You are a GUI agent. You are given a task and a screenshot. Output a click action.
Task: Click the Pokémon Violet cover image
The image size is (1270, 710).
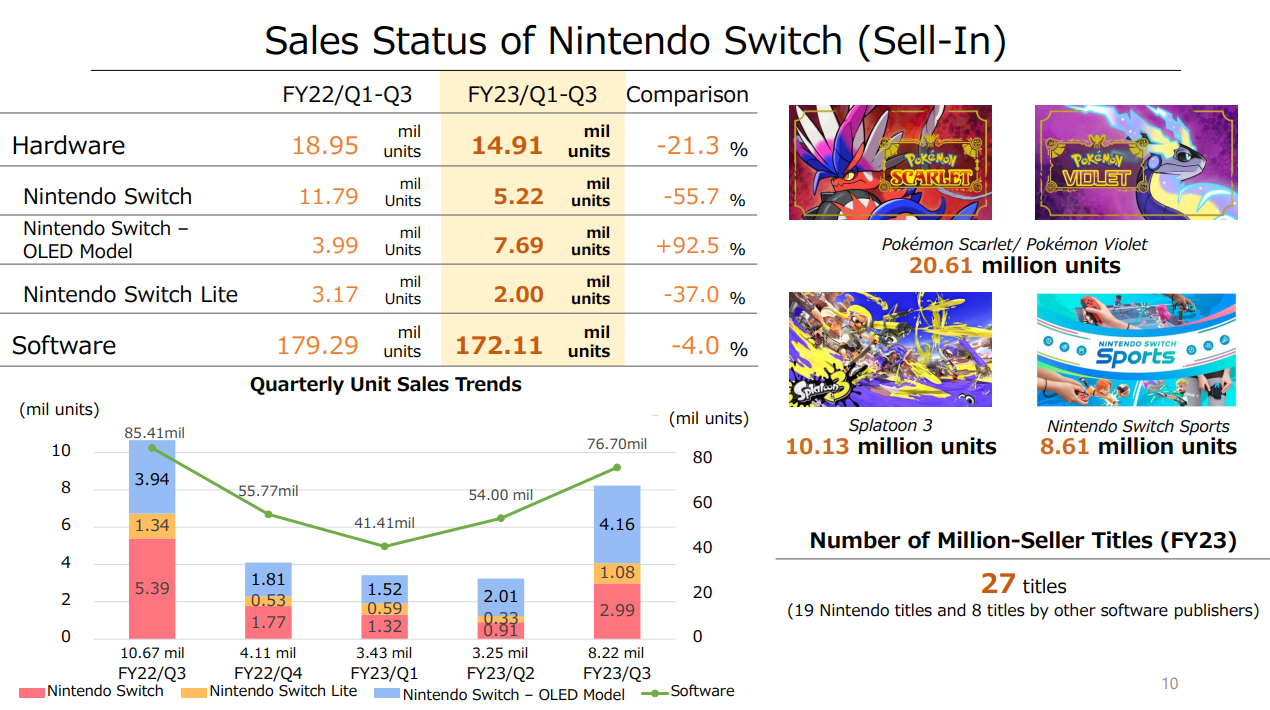click(x=1136, y=162)
